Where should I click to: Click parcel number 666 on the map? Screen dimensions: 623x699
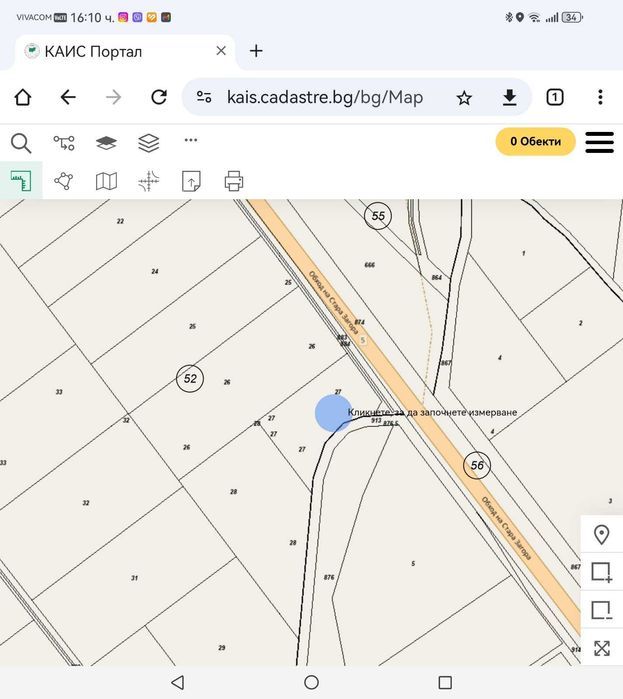(x=369, y=265)
